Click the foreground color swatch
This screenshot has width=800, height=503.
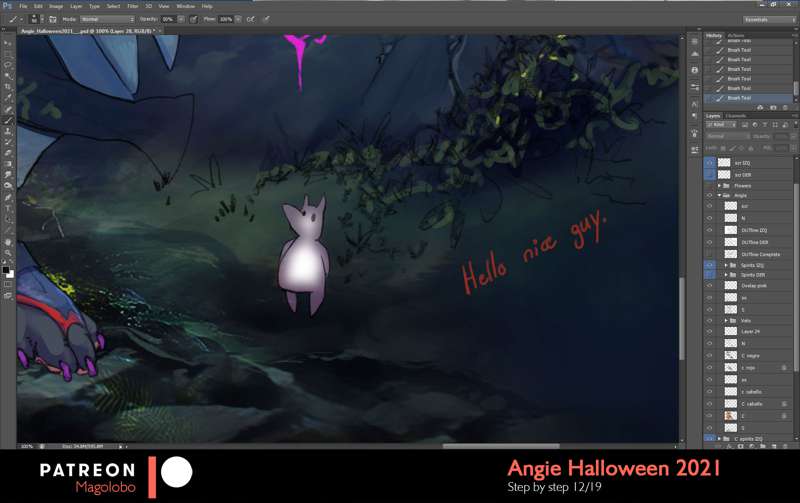tap(6, 269)
